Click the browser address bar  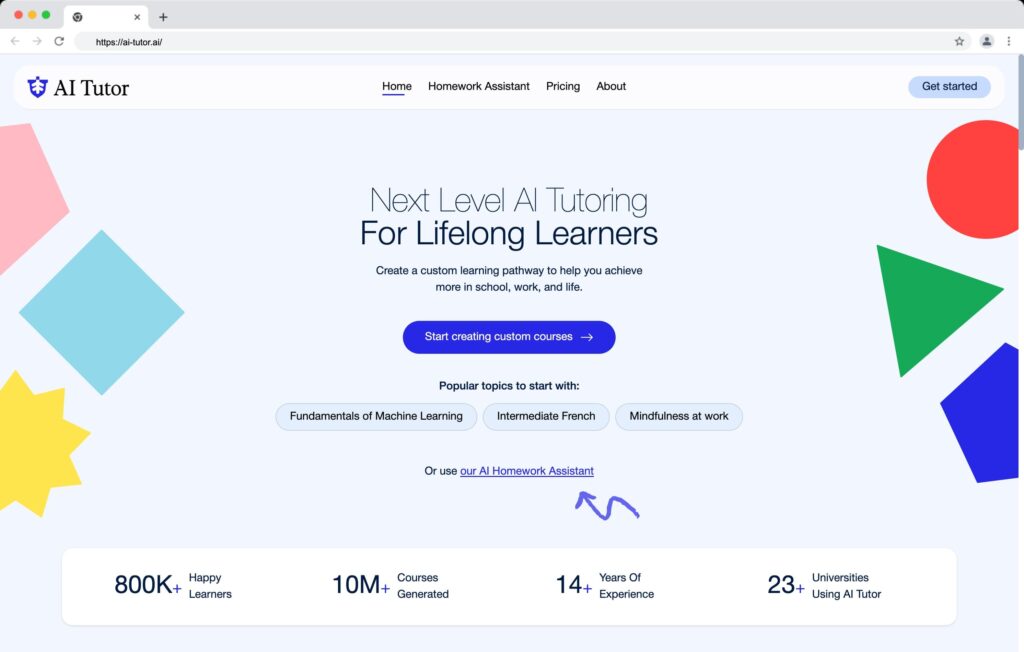(300, 41)
